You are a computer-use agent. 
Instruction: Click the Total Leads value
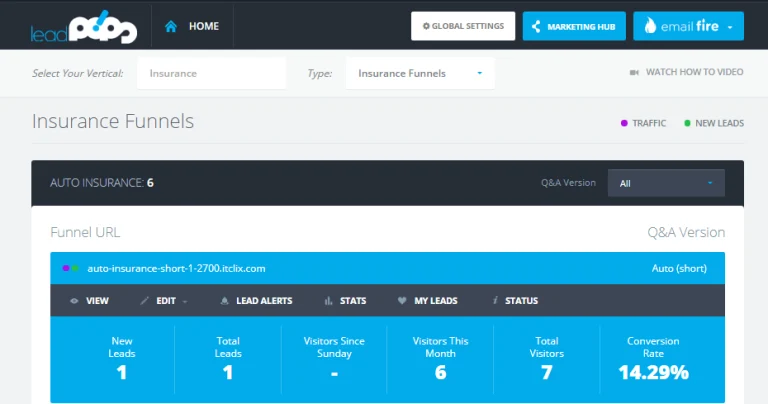[228, 373]
